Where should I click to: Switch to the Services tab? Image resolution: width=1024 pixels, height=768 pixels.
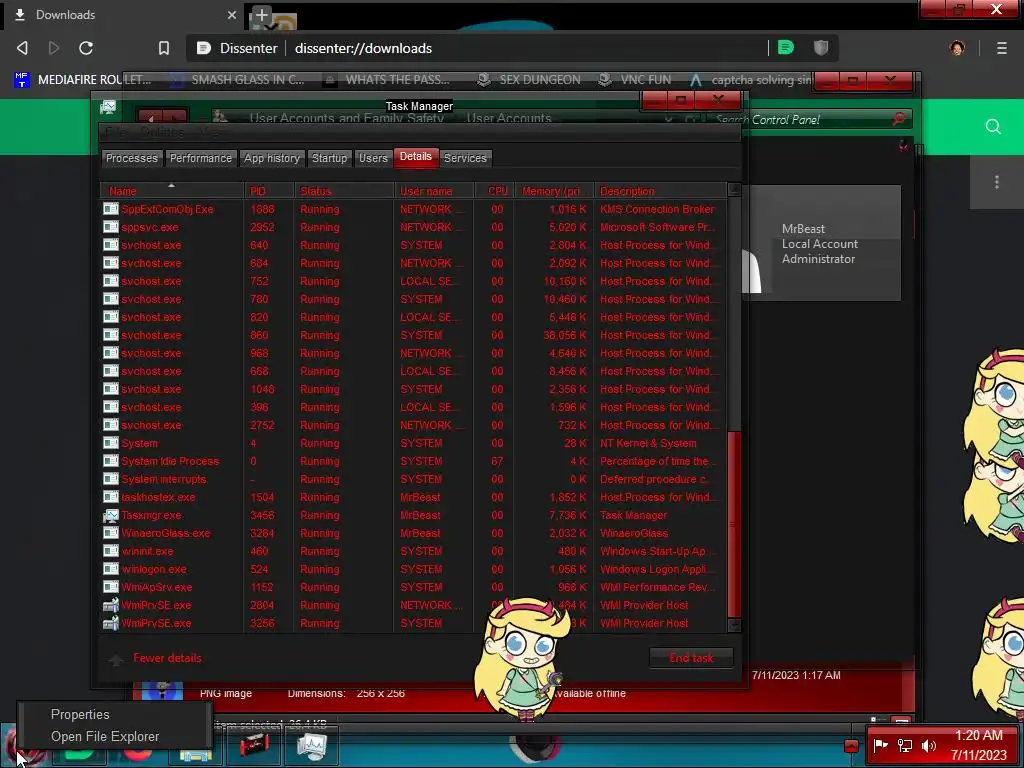point(465,158)
